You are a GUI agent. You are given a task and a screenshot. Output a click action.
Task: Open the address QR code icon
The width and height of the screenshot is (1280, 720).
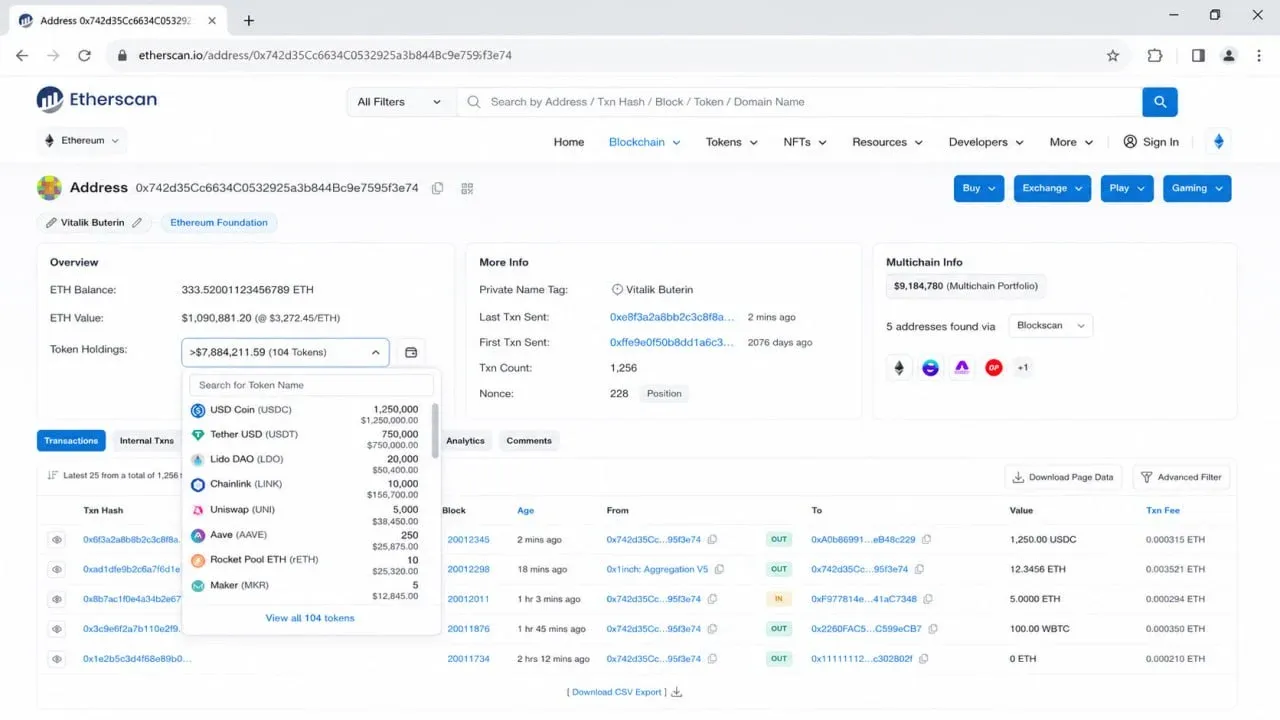pyautogui.click(x=467, y=188)
